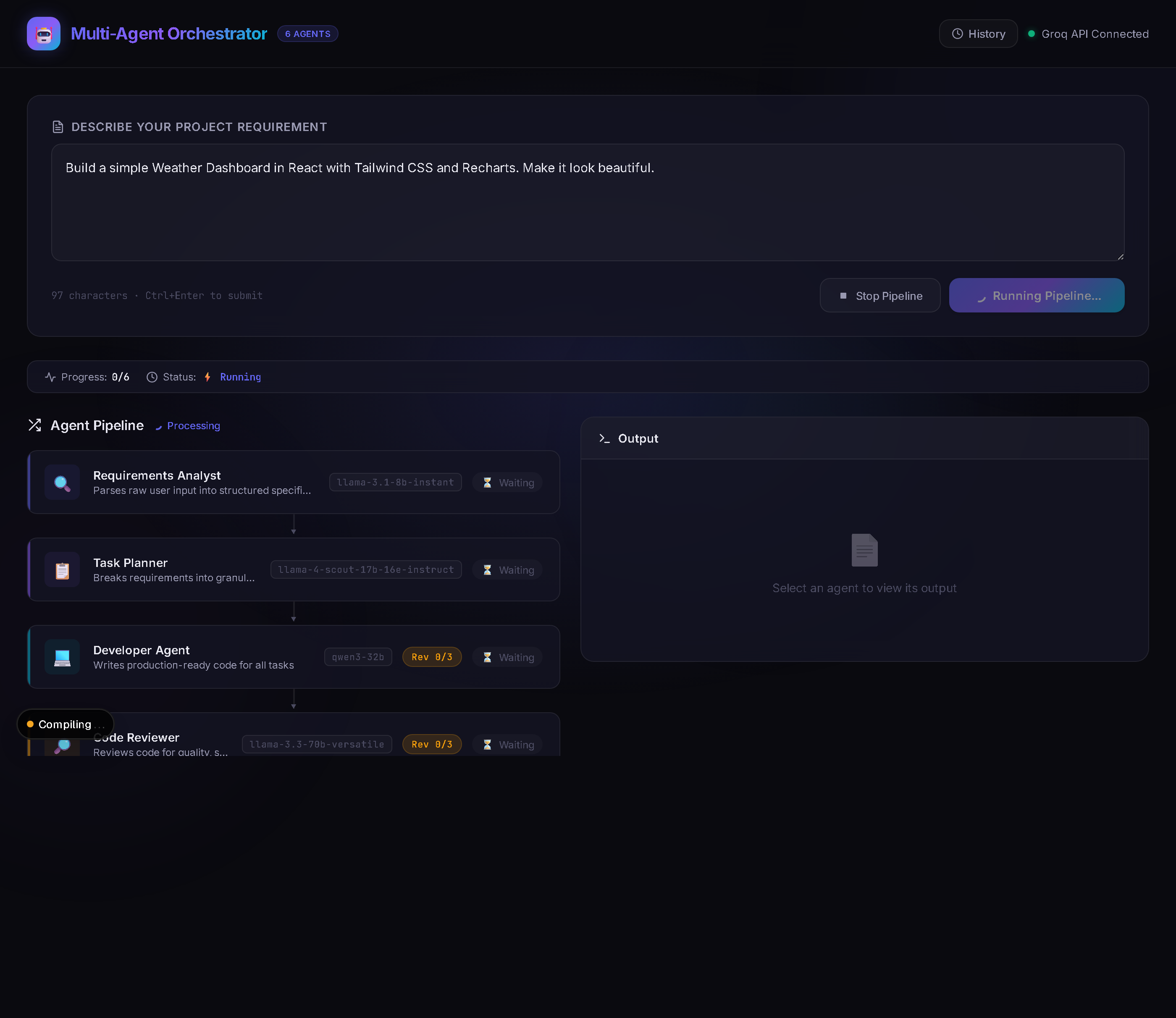
Task: Click Developer Agent's Rev 0/3 badge
Action: [432, 657]
